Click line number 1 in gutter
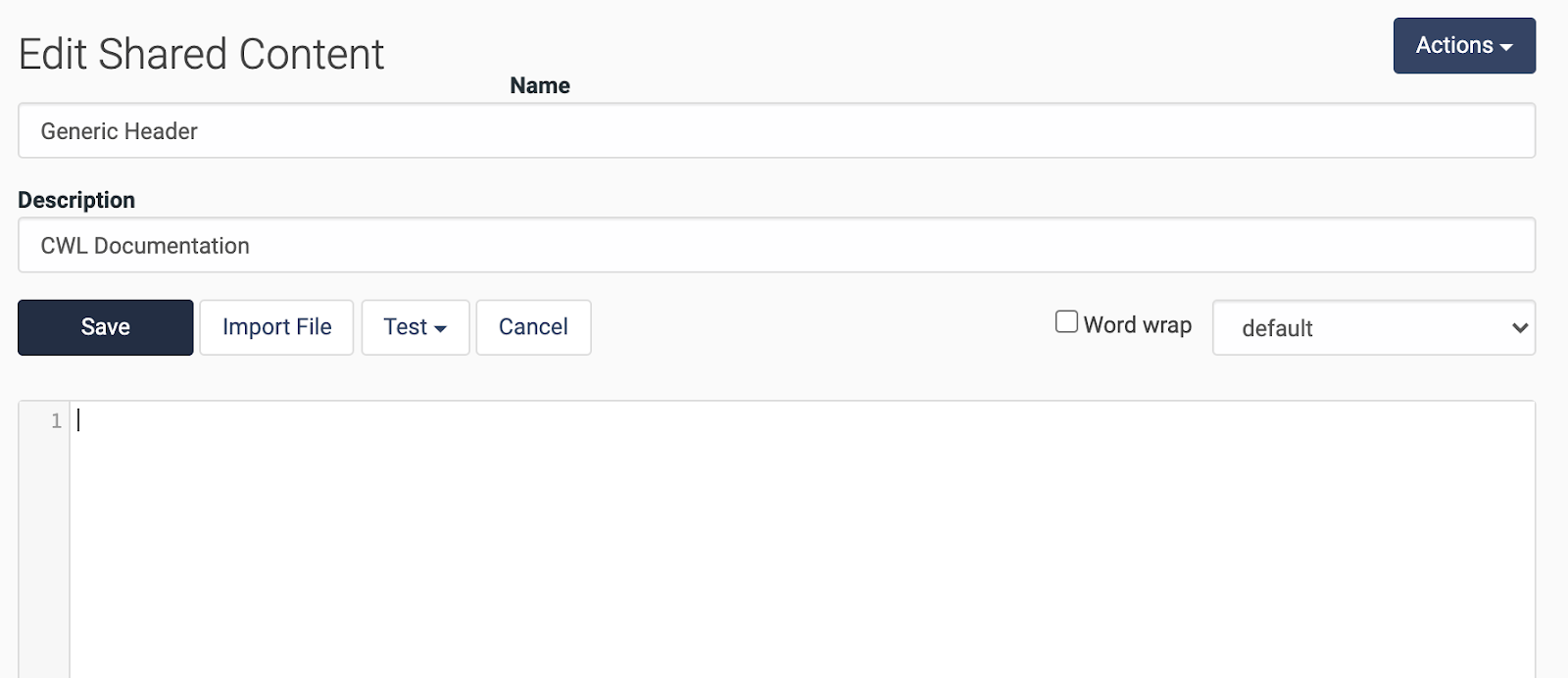This screenshot has height=678, width=1568. (x=56, y=420)
